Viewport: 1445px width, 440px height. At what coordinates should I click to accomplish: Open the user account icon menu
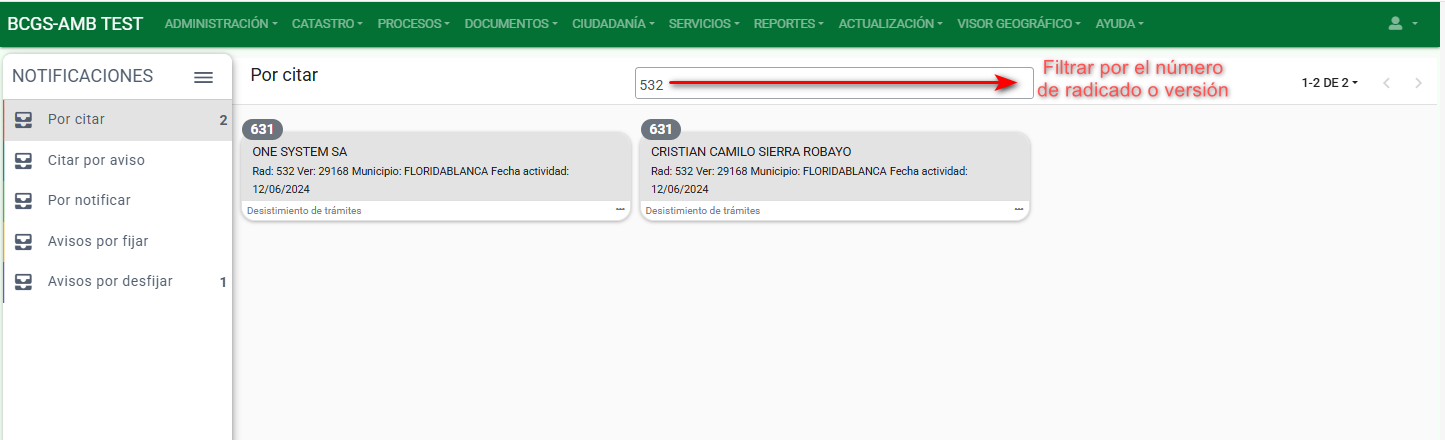(1403, 23)
